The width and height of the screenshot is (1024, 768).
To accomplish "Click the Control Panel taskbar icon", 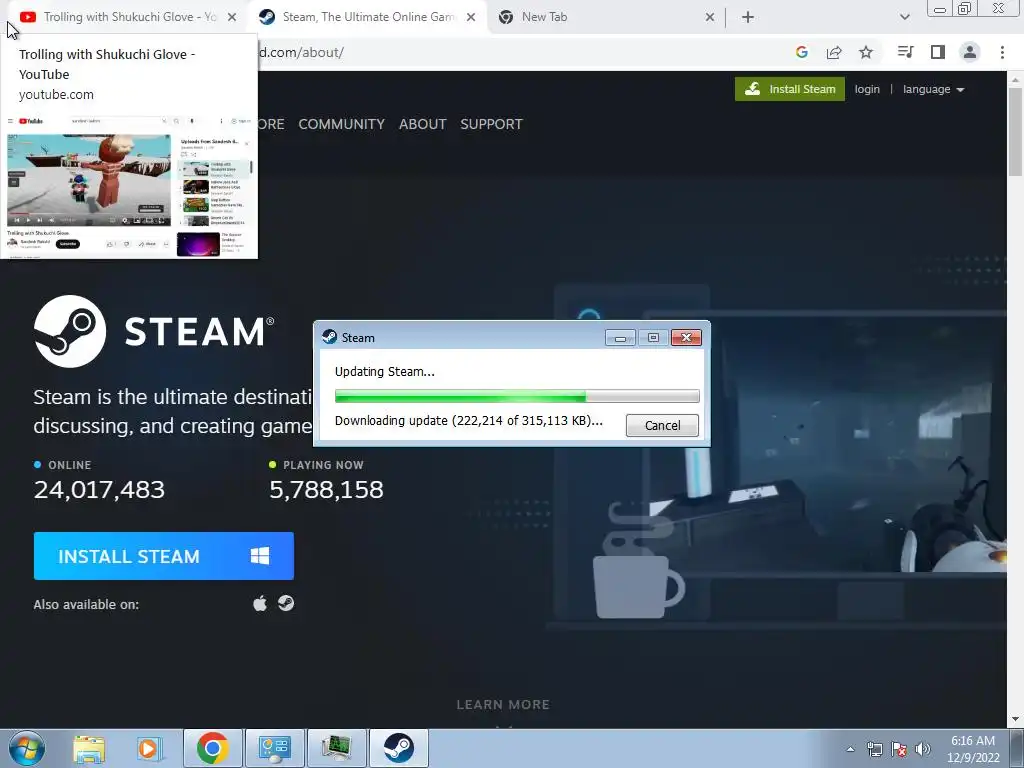I will tap(274, 748).
